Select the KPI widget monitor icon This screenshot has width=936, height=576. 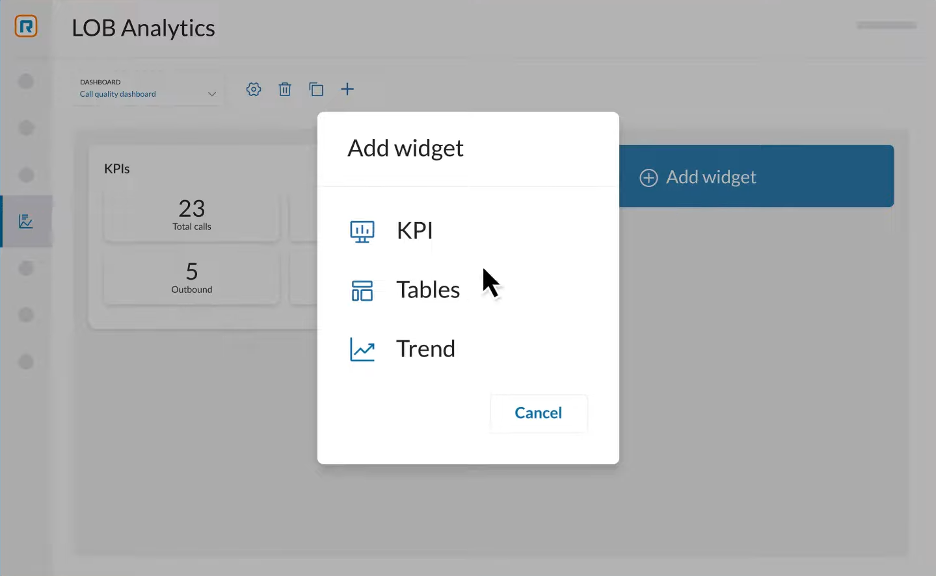(361, 230)
